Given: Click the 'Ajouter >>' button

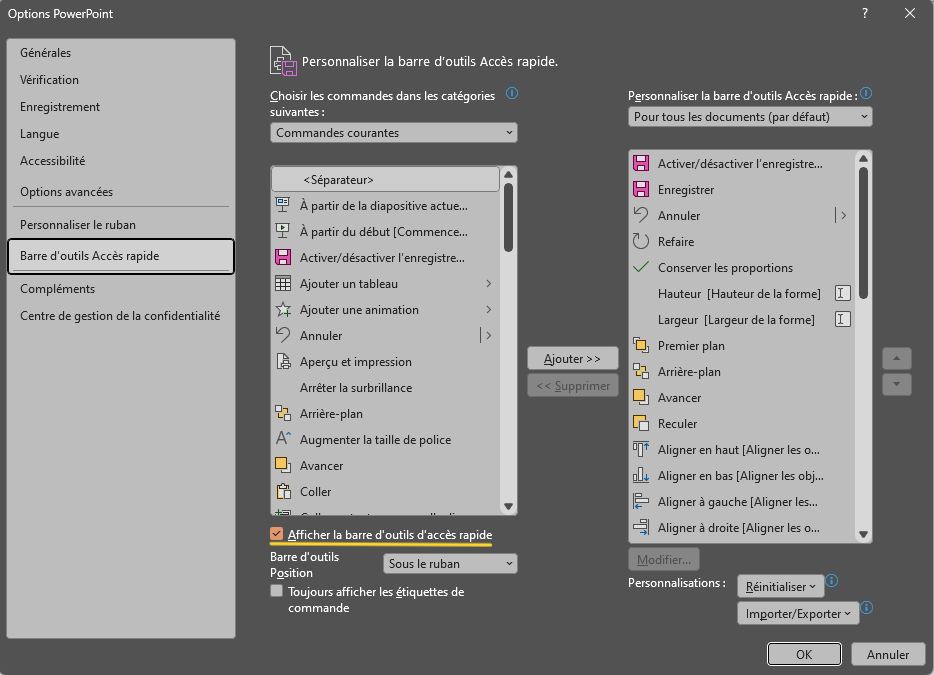Looking at the screenshot, I should point(572,359).
